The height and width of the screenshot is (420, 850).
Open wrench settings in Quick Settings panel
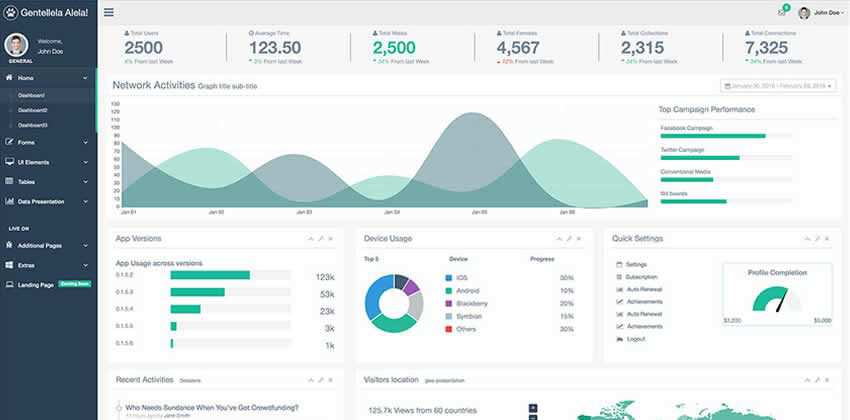click(817, 239)
